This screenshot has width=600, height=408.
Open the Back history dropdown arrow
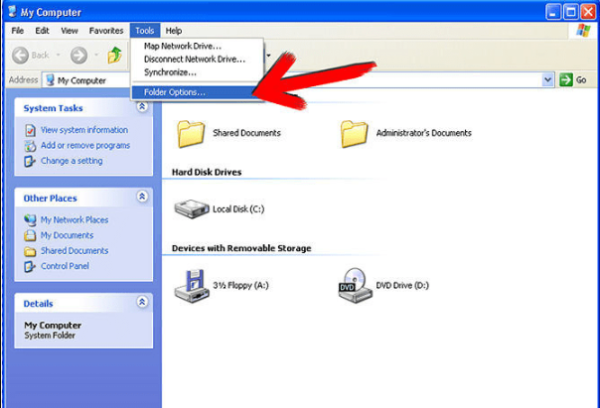pyautogui.click(x=58, y=55)
